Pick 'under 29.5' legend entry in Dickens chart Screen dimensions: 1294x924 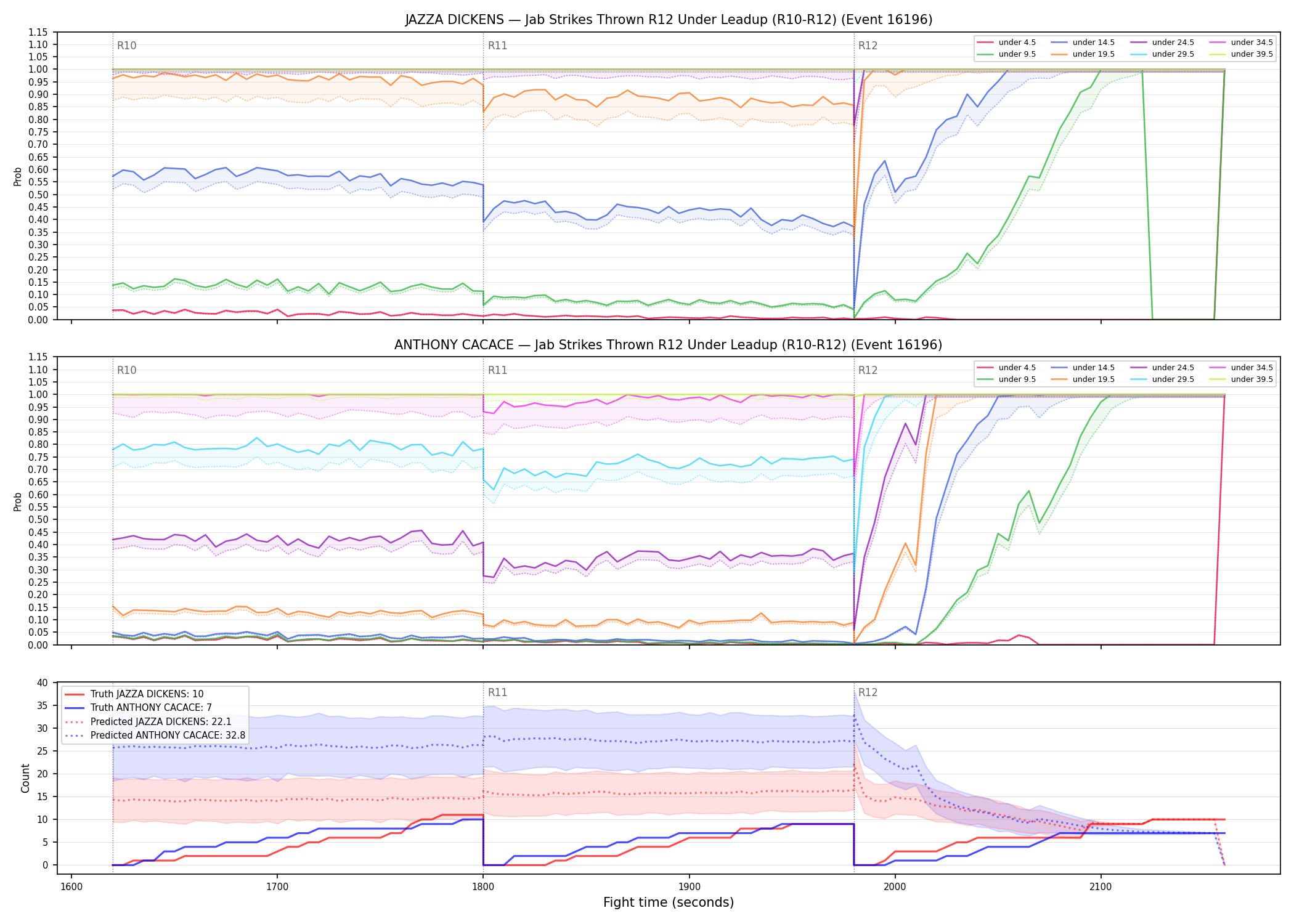point(1163,54)
